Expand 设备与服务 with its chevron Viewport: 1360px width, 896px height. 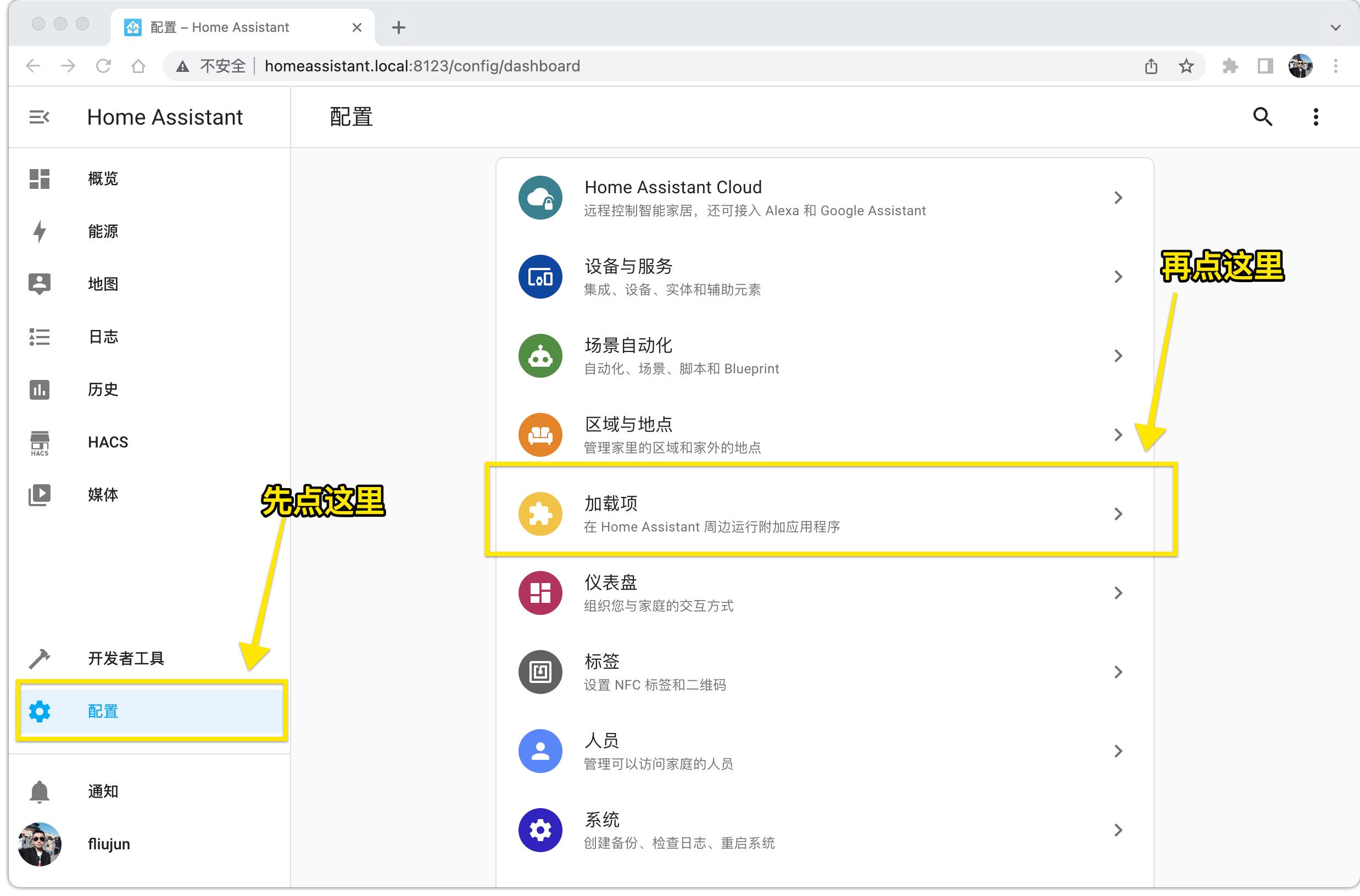point(1119,277)
